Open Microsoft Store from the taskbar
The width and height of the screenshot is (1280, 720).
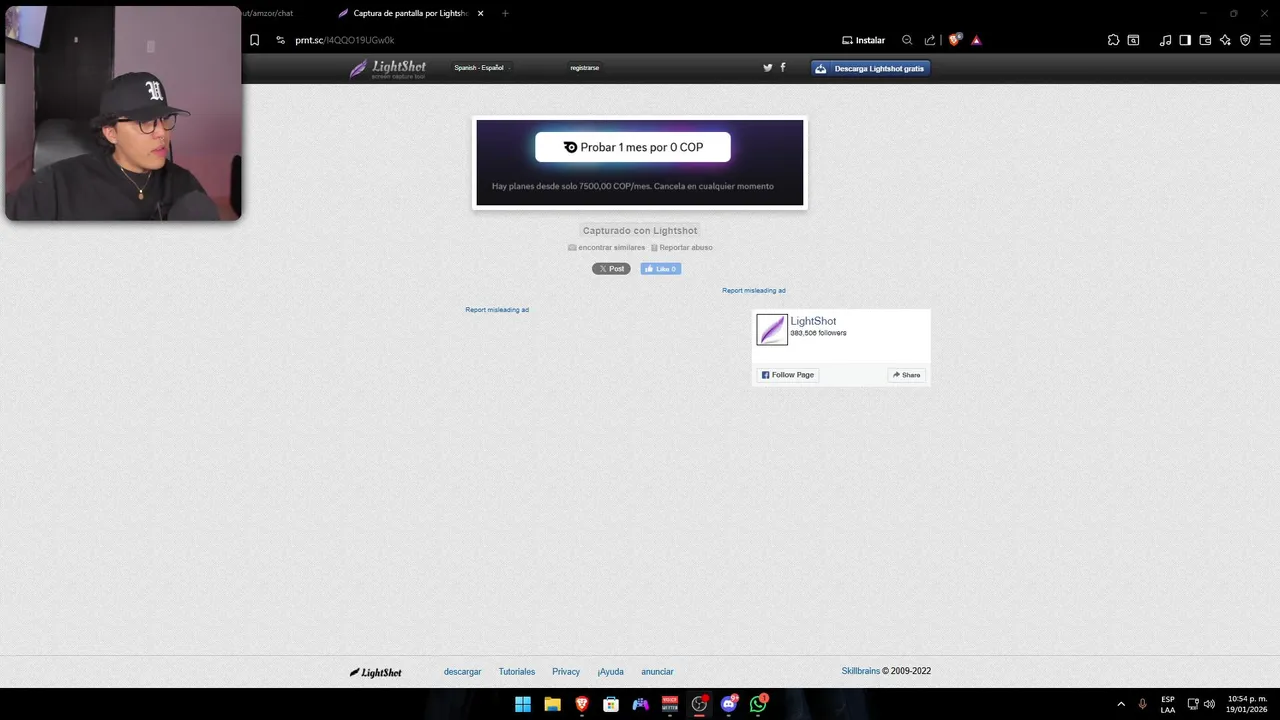click(x=611, y=704)
